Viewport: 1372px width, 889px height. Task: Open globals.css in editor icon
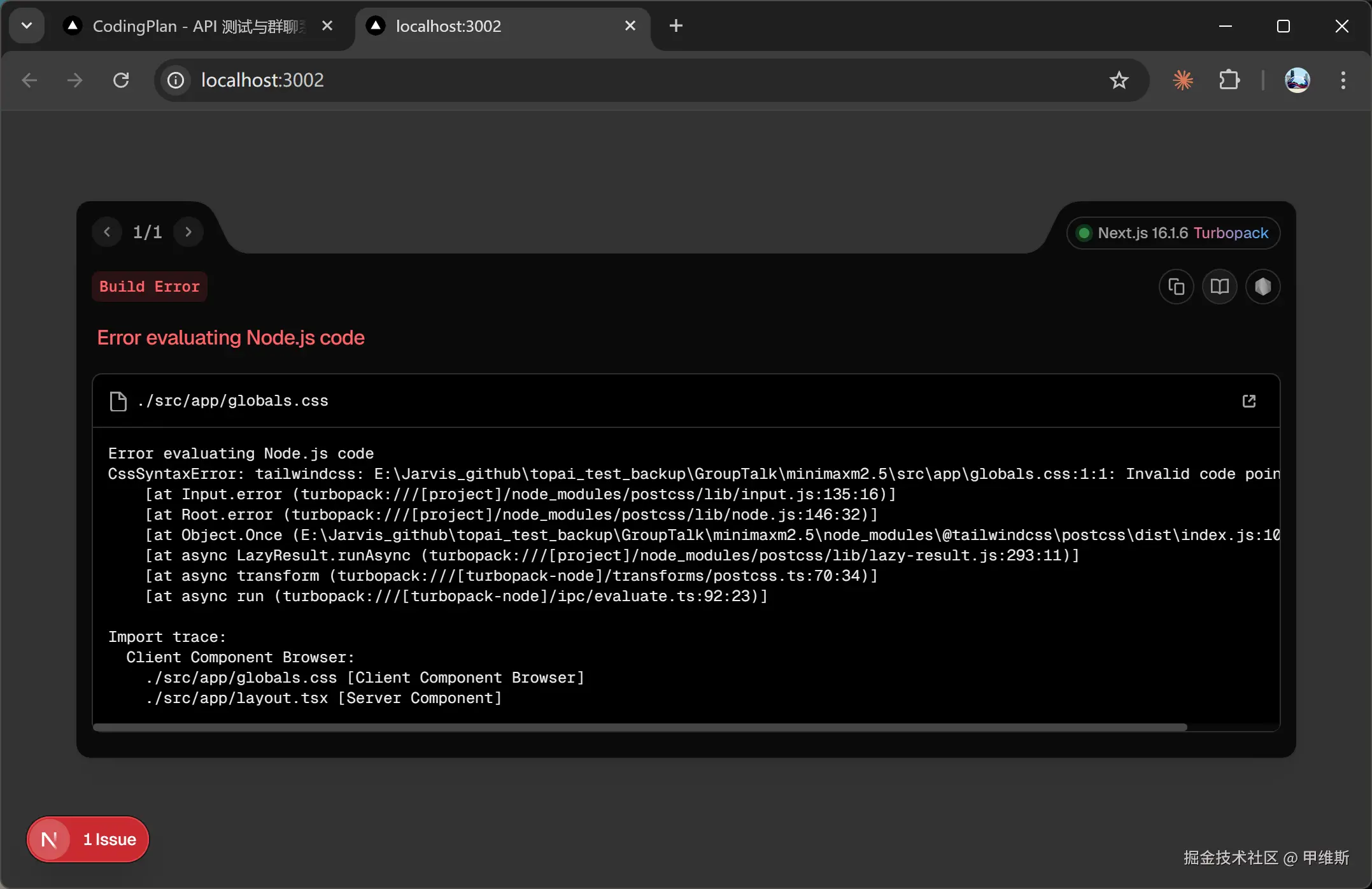pos(1248,401)
